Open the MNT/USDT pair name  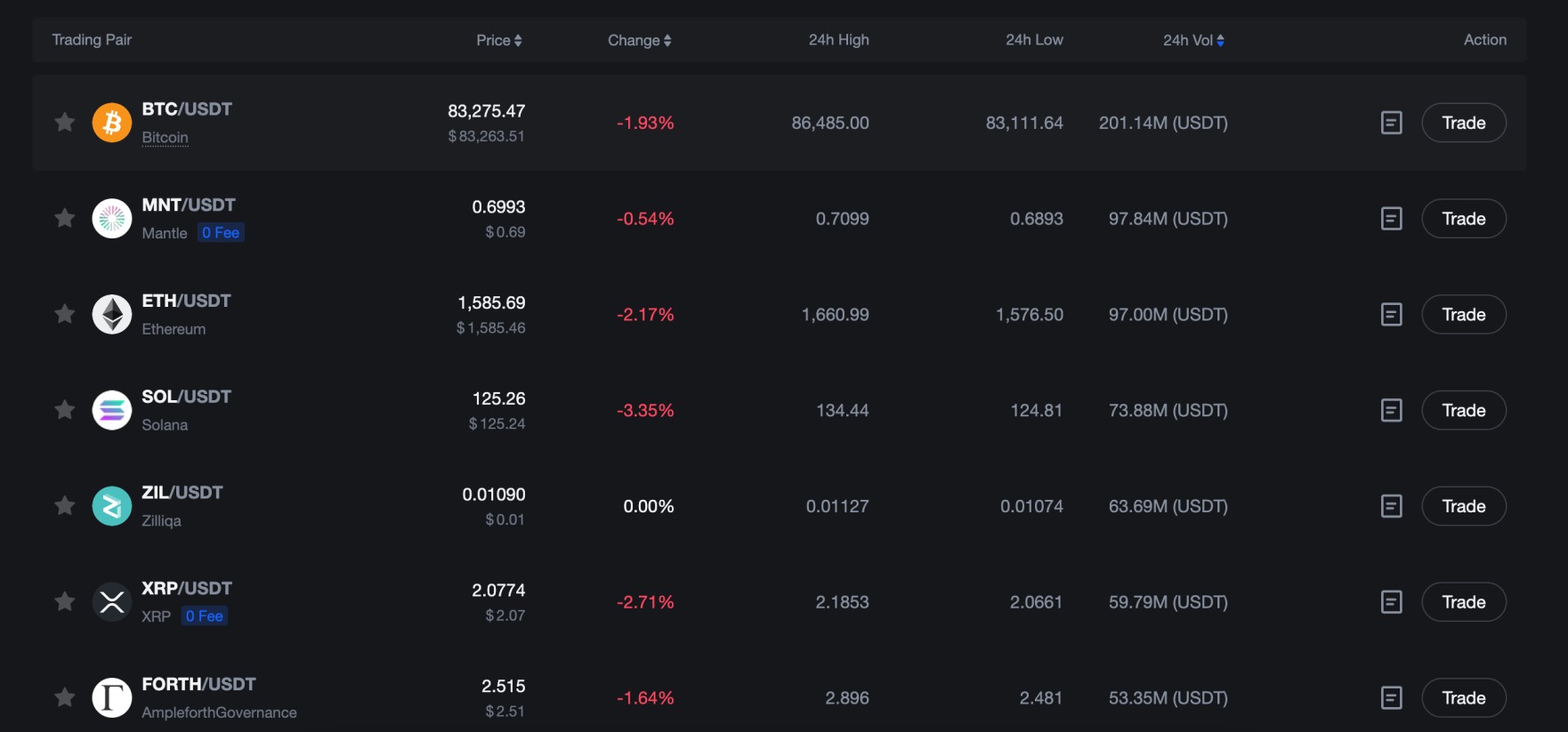(189, 205)
